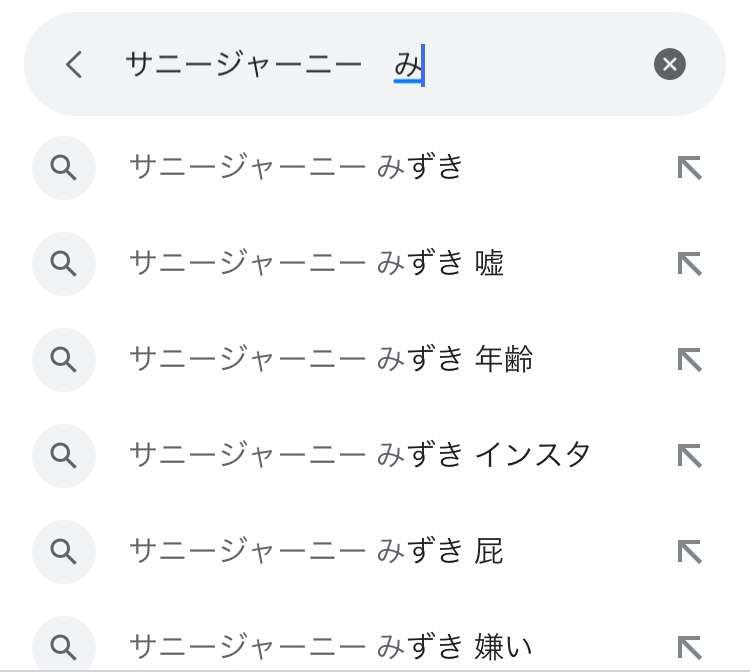This screenshot has height=672, width=750.
Task: Click magnifier icon beside first suggestion みずき
Action: [x=64, y=168]
